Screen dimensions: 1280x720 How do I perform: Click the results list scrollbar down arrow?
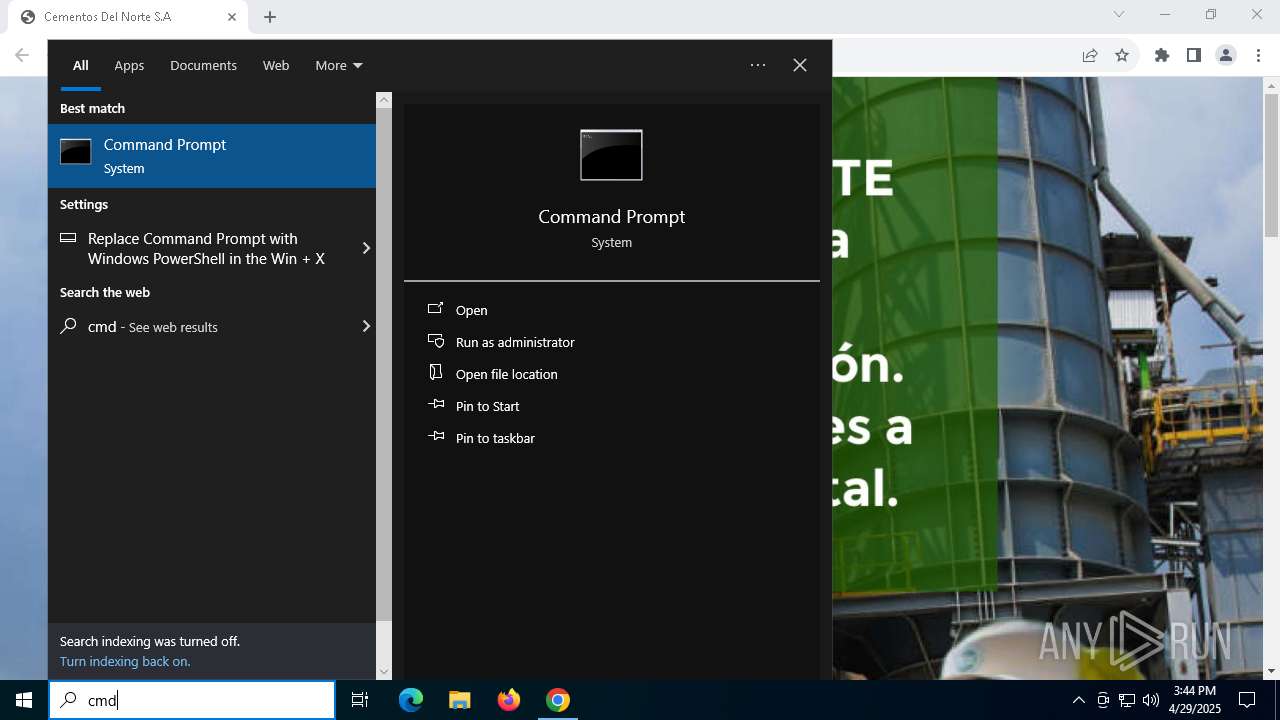384,672
